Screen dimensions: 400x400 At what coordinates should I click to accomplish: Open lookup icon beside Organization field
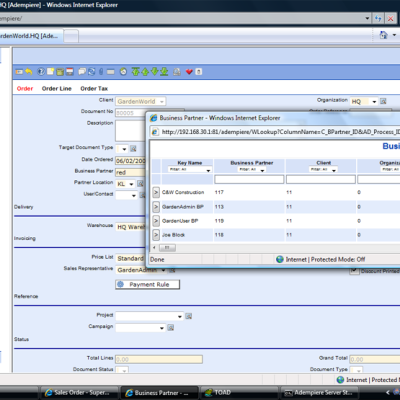click(x=383, y=101)
